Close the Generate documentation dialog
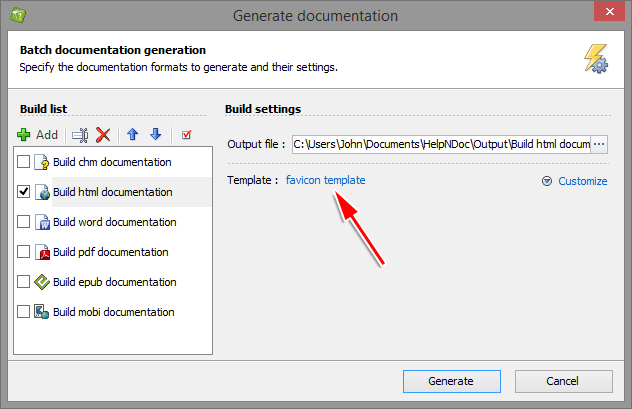 tap(609, 11)
